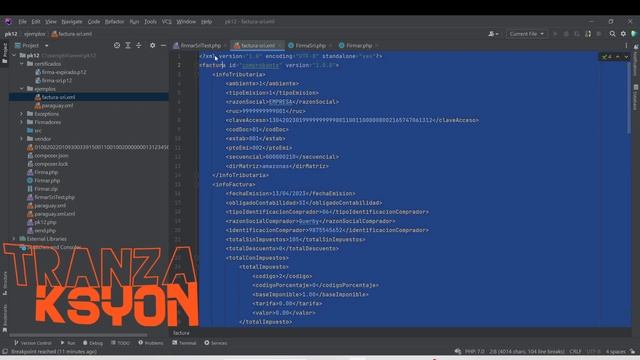Go to previous highlighted problem arrow
640x360 pixels.
point(618,57)
